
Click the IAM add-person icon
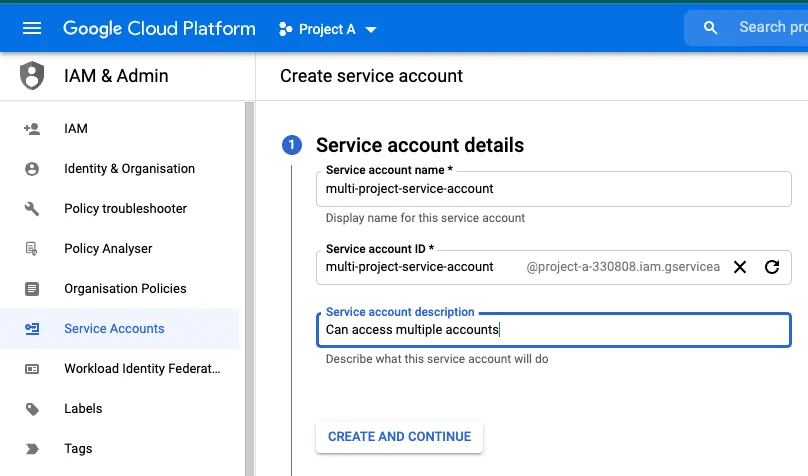pos(32,129)
